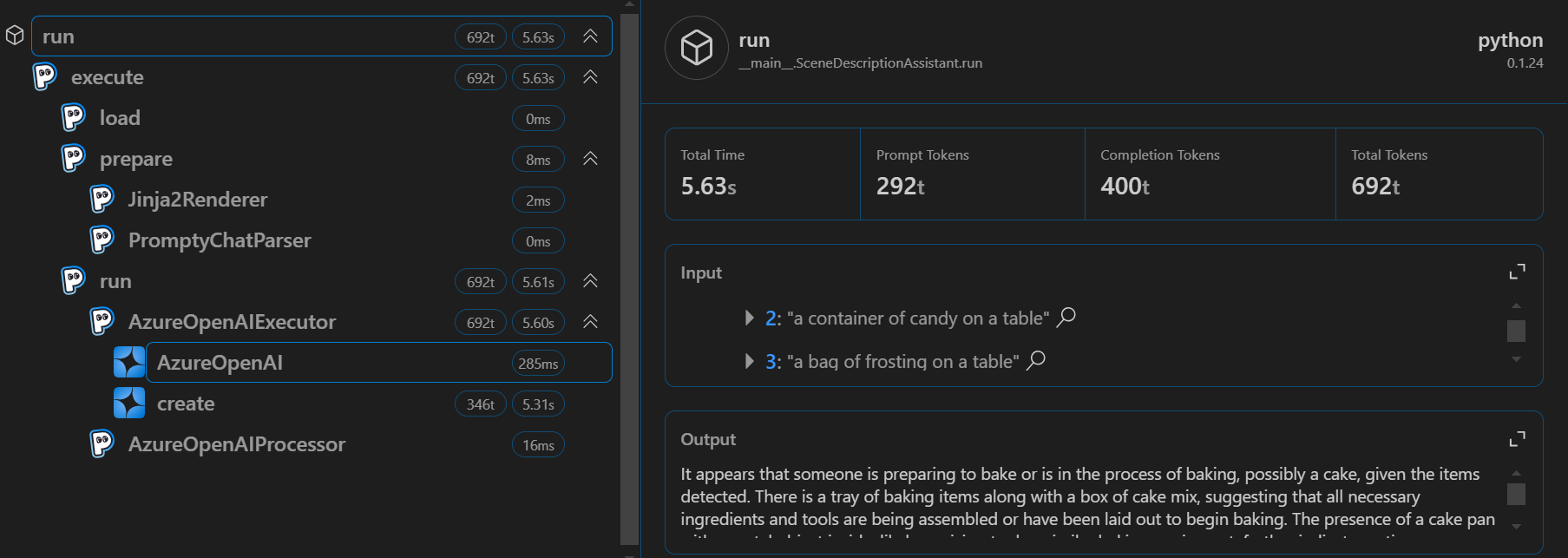
Task: Click the prompty icon next to nested run
Action: (x=74, y=281)
